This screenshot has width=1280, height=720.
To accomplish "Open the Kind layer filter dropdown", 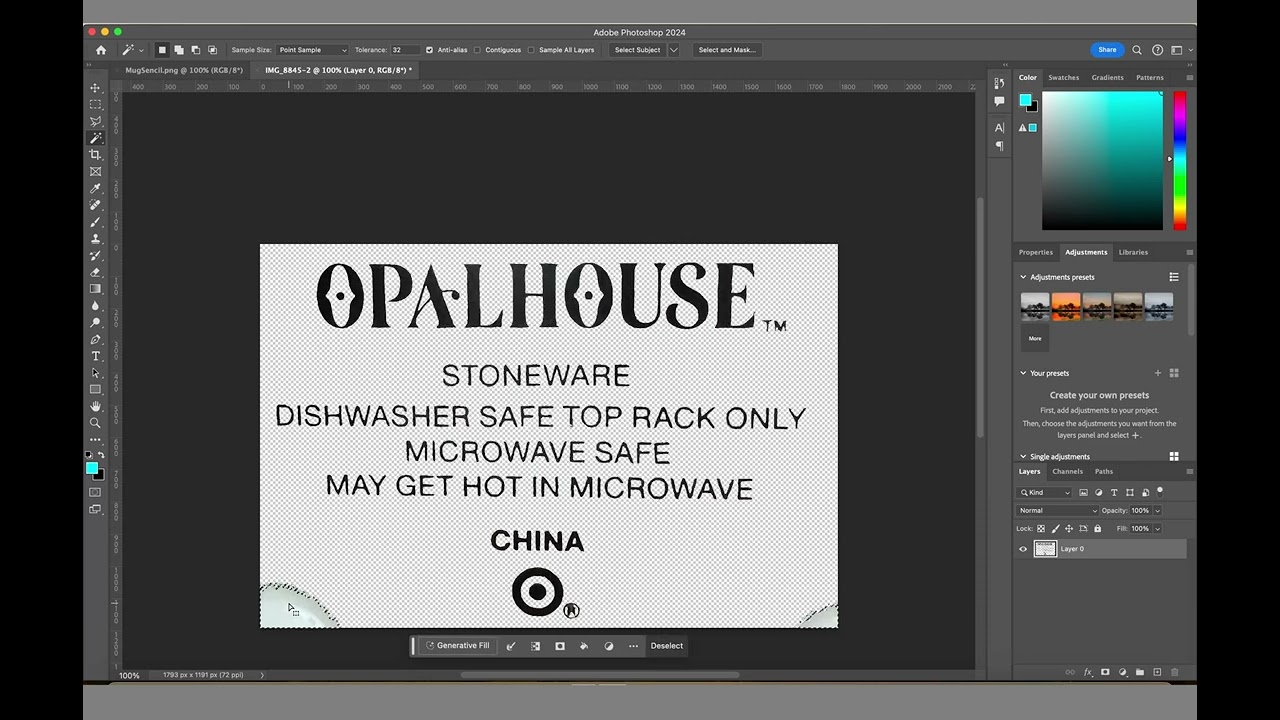I will (1045, 492).
